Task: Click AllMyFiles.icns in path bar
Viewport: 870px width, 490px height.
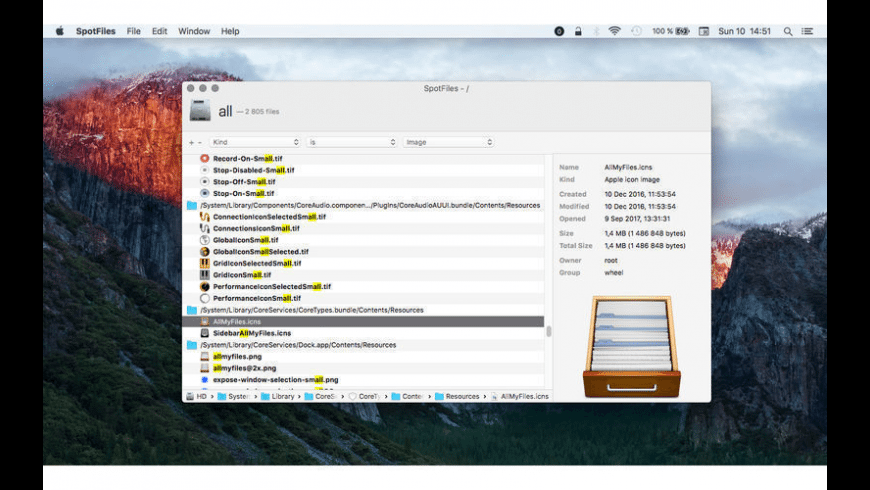Action: pyautogui.click(x=520, y=396)
